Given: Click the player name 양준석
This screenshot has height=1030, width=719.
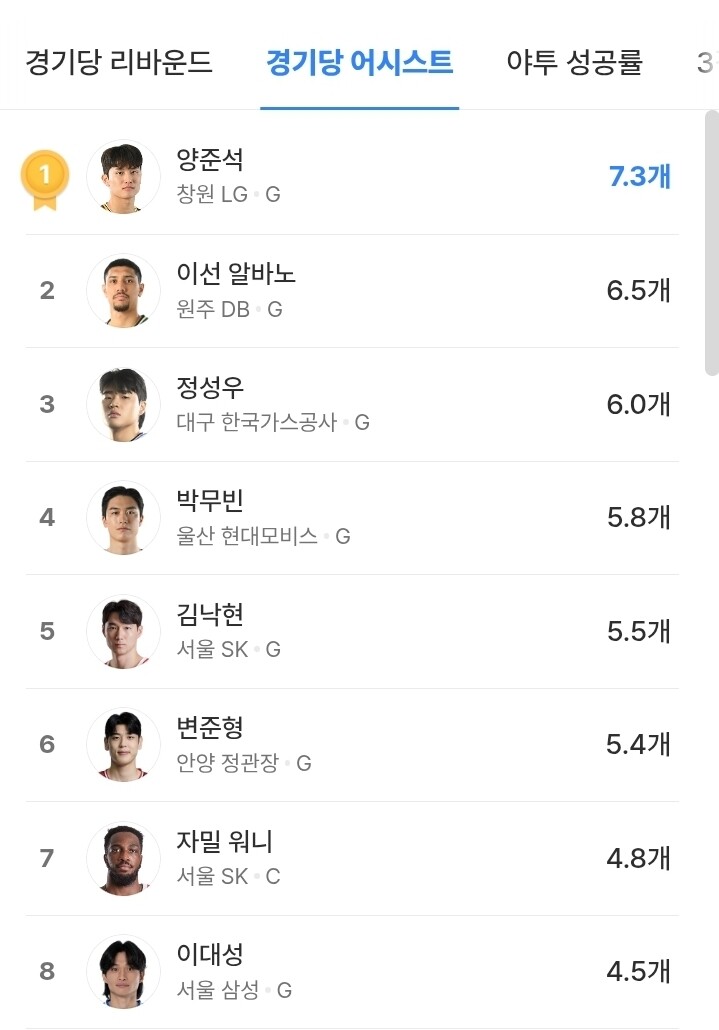Looking at the screenshot, I should pos(210,160).
